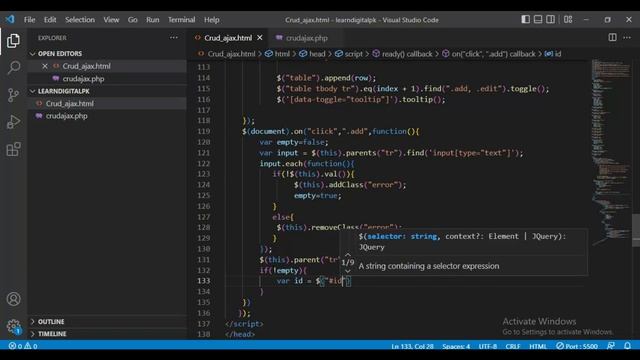Screen dimensions: 640x360
Task: Click line number 119 in the gutter
Action: tap(203, 131)
